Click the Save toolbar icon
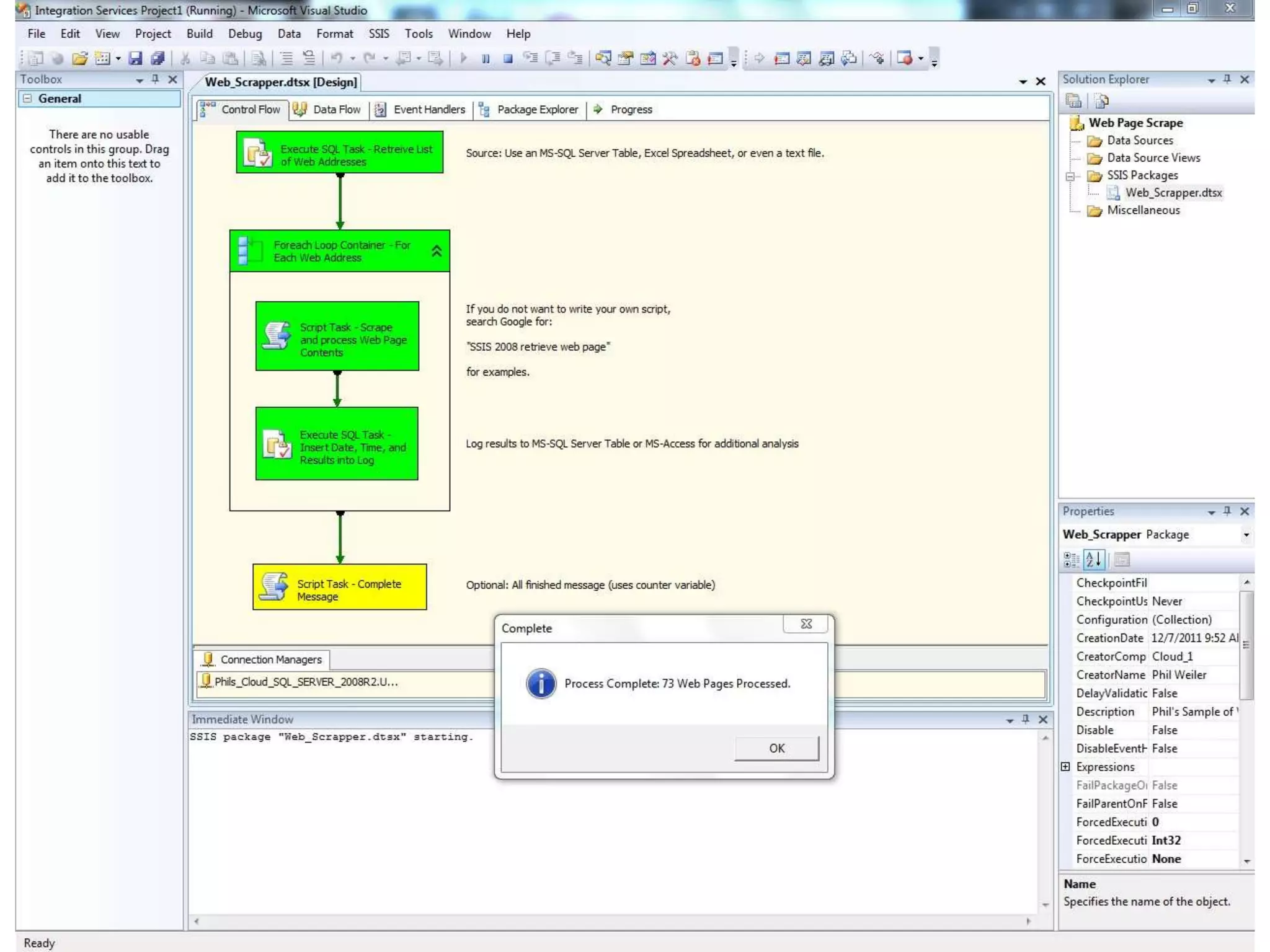 coord(135,58)
